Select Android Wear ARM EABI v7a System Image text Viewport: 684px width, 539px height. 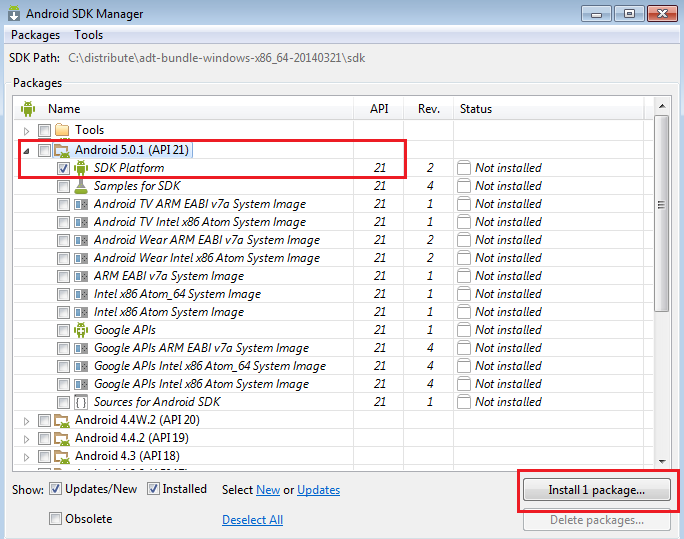pyautogui.click(x=207, y=240)
